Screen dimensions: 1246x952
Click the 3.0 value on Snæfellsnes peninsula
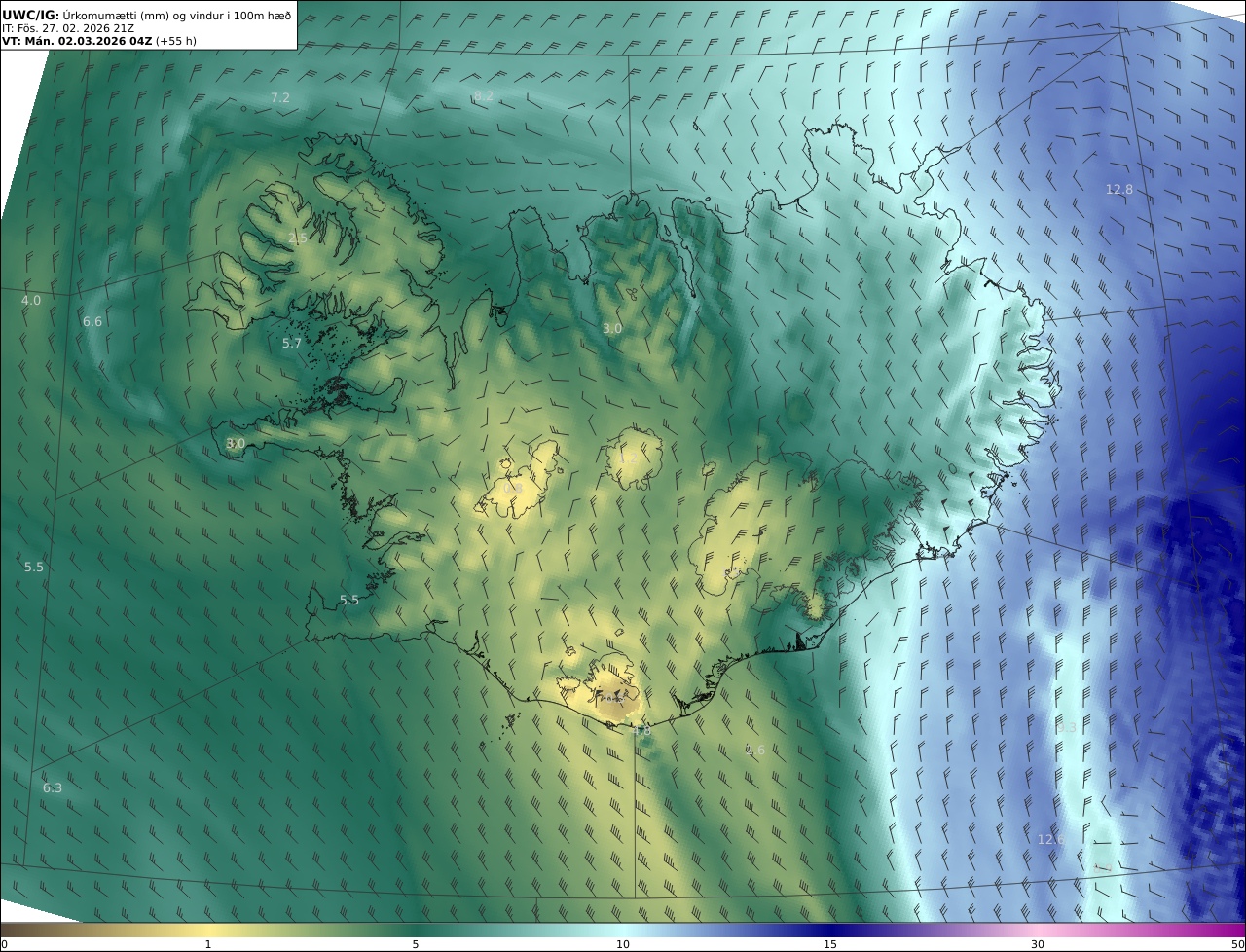coord(236,444)
